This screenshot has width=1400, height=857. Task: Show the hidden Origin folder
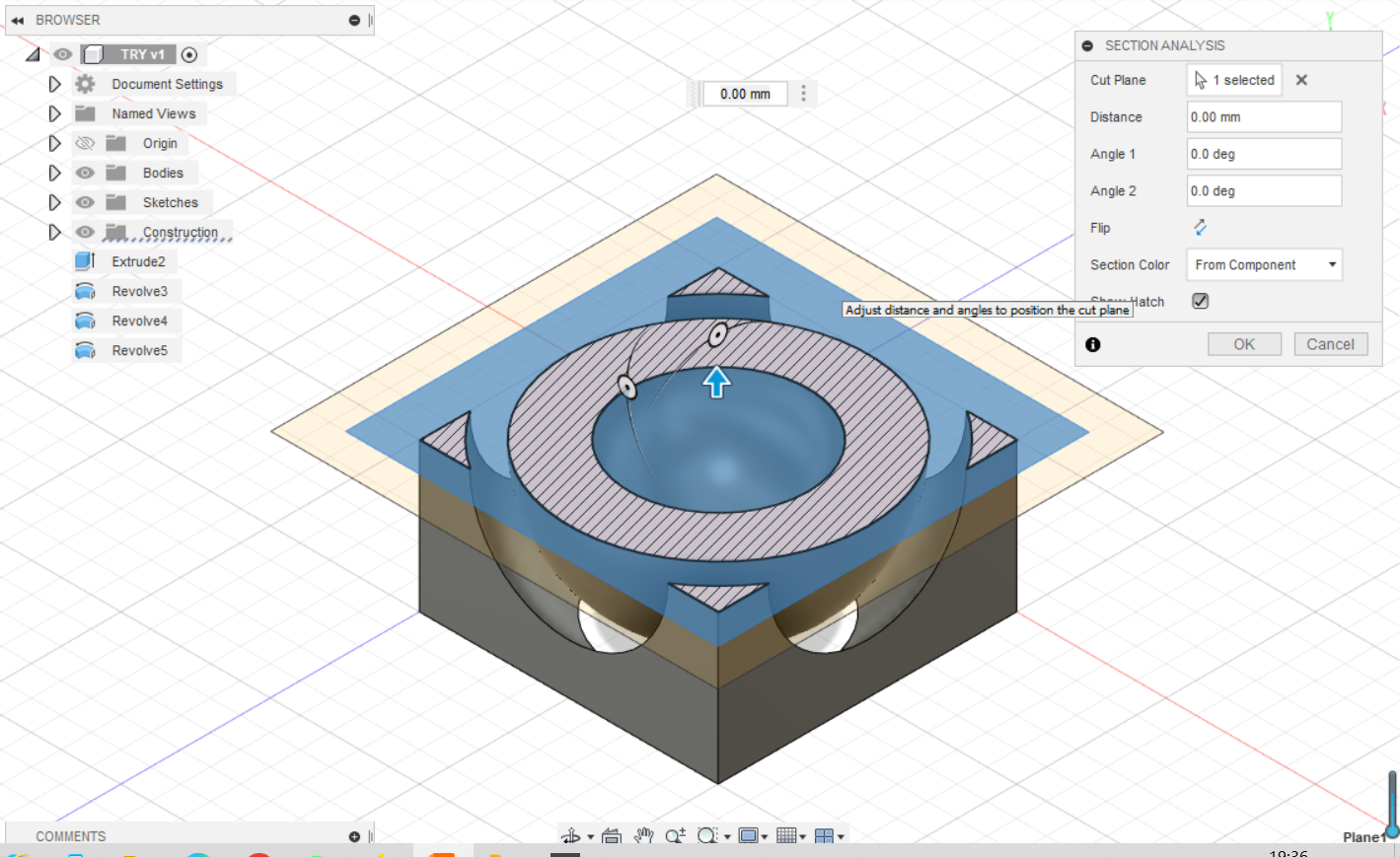coord(86,143)
